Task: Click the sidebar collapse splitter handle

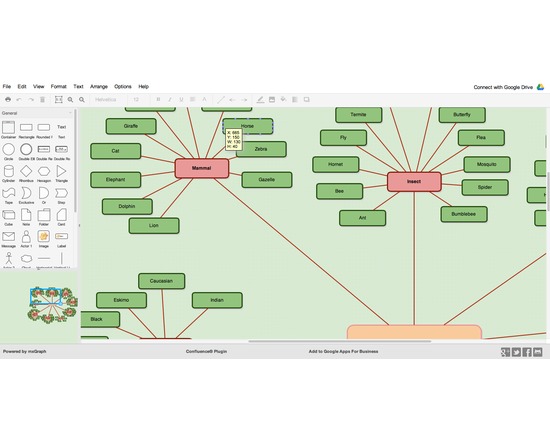Action: [79, 225]
